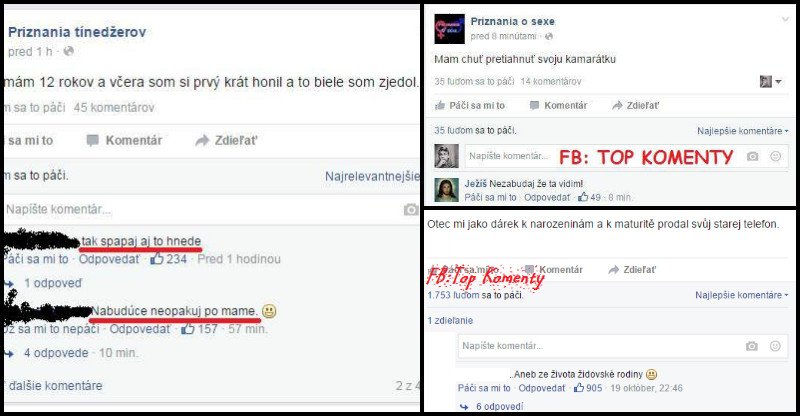Expand the 4 odpovede replies thread

click(x=56, y=353)
